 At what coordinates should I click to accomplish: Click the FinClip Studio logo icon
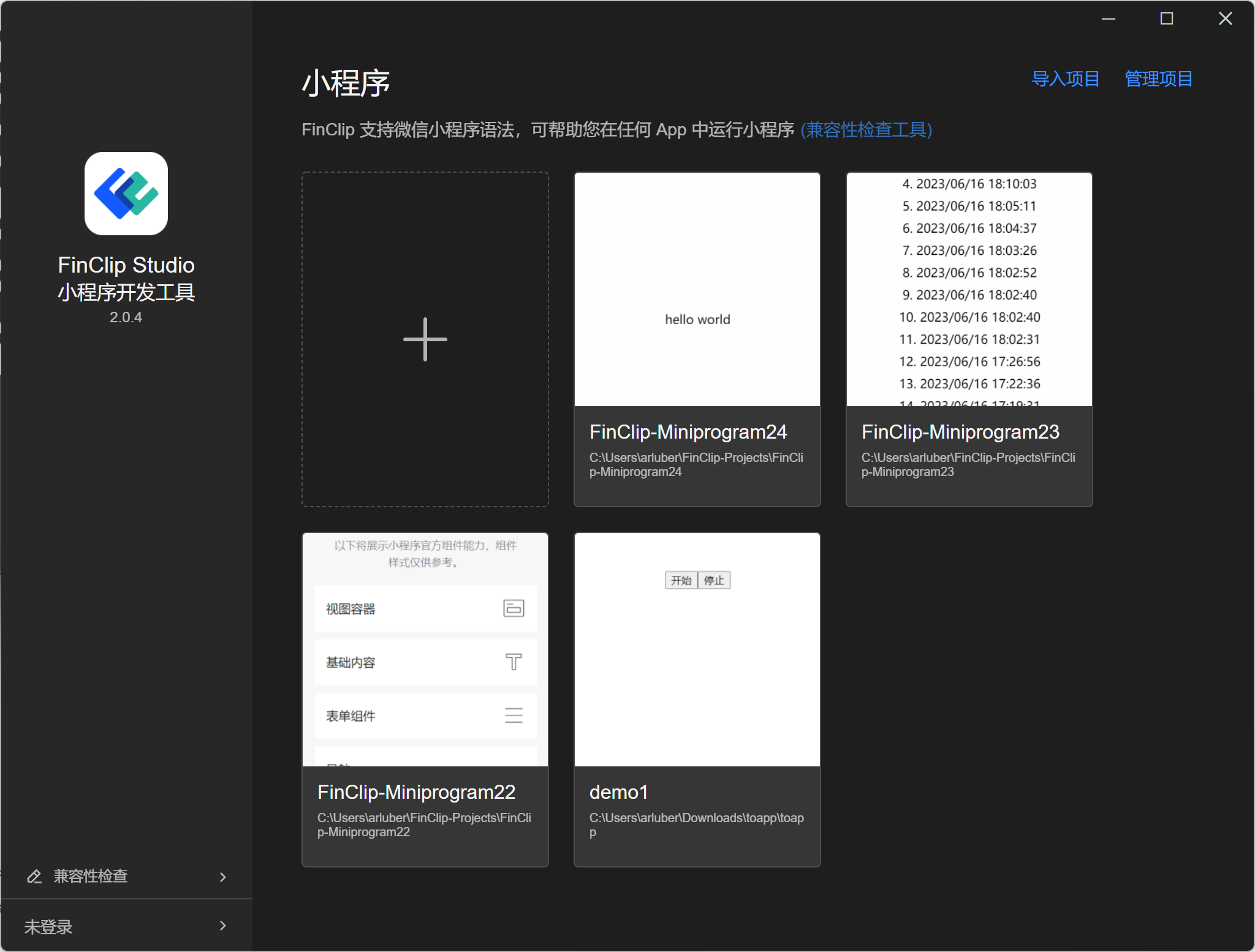tap(126, 194)
